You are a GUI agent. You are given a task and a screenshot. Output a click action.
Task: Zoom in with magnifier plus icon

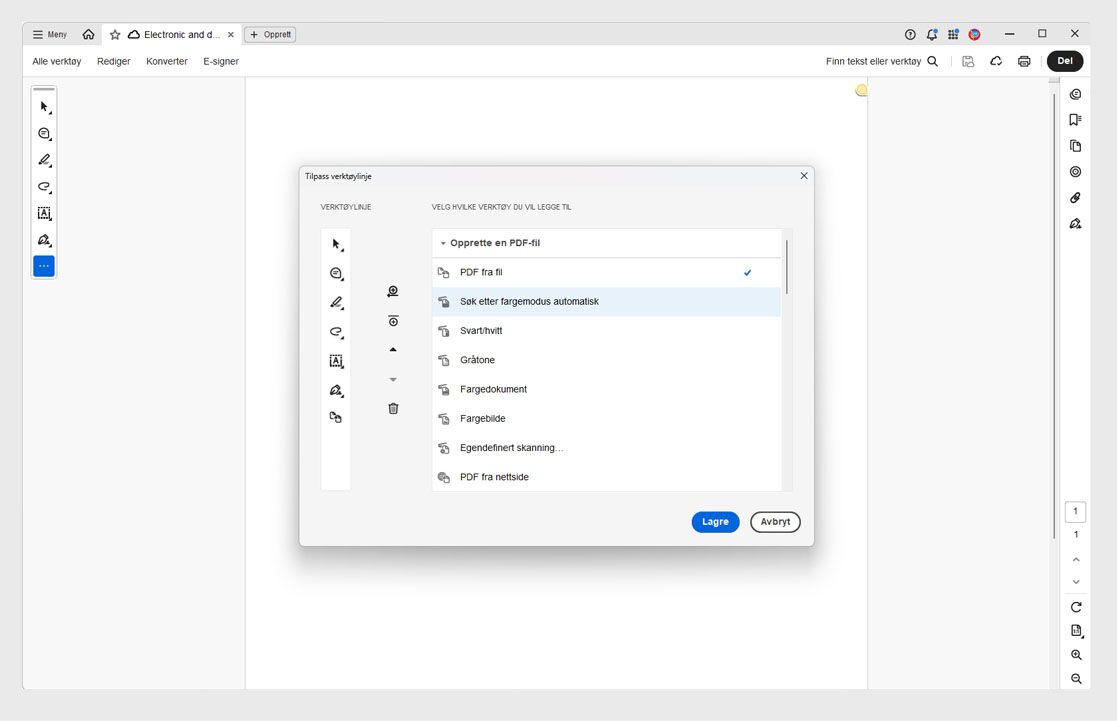(1076, 655)
